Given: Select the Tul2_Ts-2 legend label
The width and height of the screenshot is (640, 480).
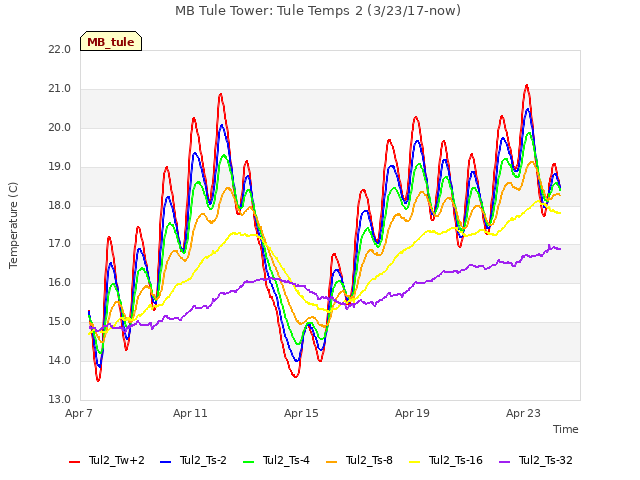Looking at the screenshot, I should tap(203, 460).
